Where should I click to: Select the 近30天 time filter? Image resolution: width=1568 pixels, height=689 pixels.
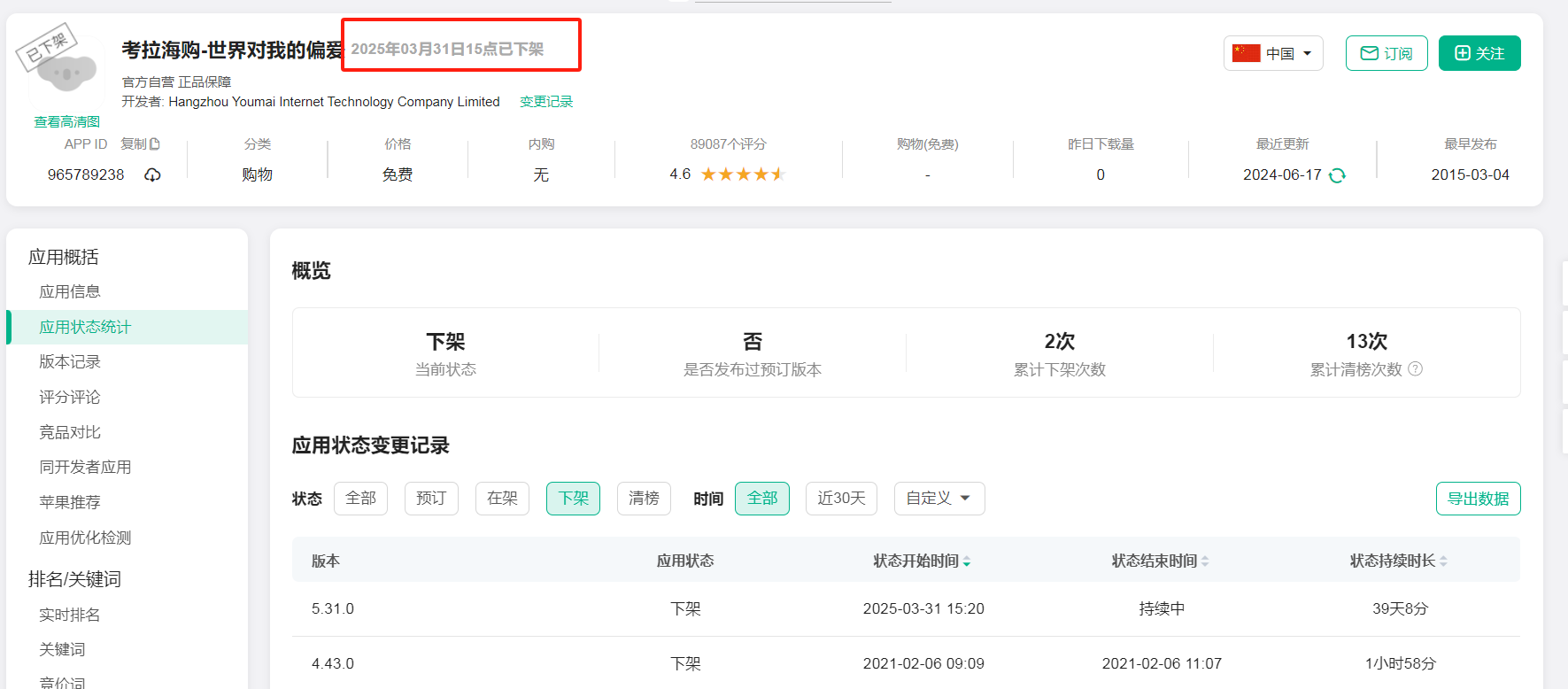coord(841,499)
